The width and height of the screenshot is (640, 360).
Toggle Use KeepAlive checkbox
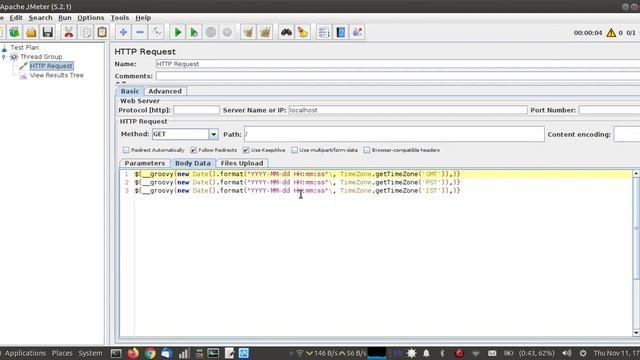pyautogui.click(x=246, y=150)
